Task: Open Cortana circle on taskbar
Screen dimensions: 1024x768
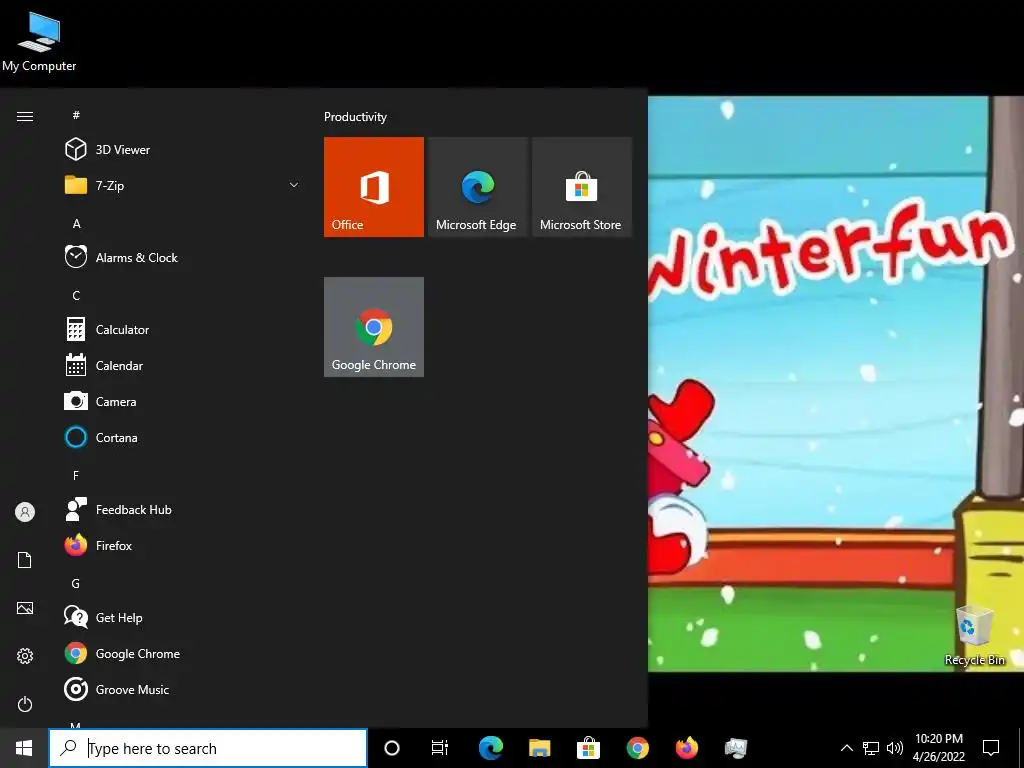Action: pyautogui.click(x=392, y=748)
